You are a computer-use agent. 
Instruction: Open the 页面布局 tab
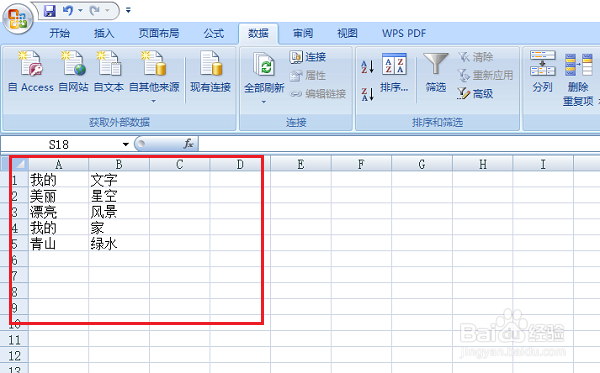click(x=159, y=34)
